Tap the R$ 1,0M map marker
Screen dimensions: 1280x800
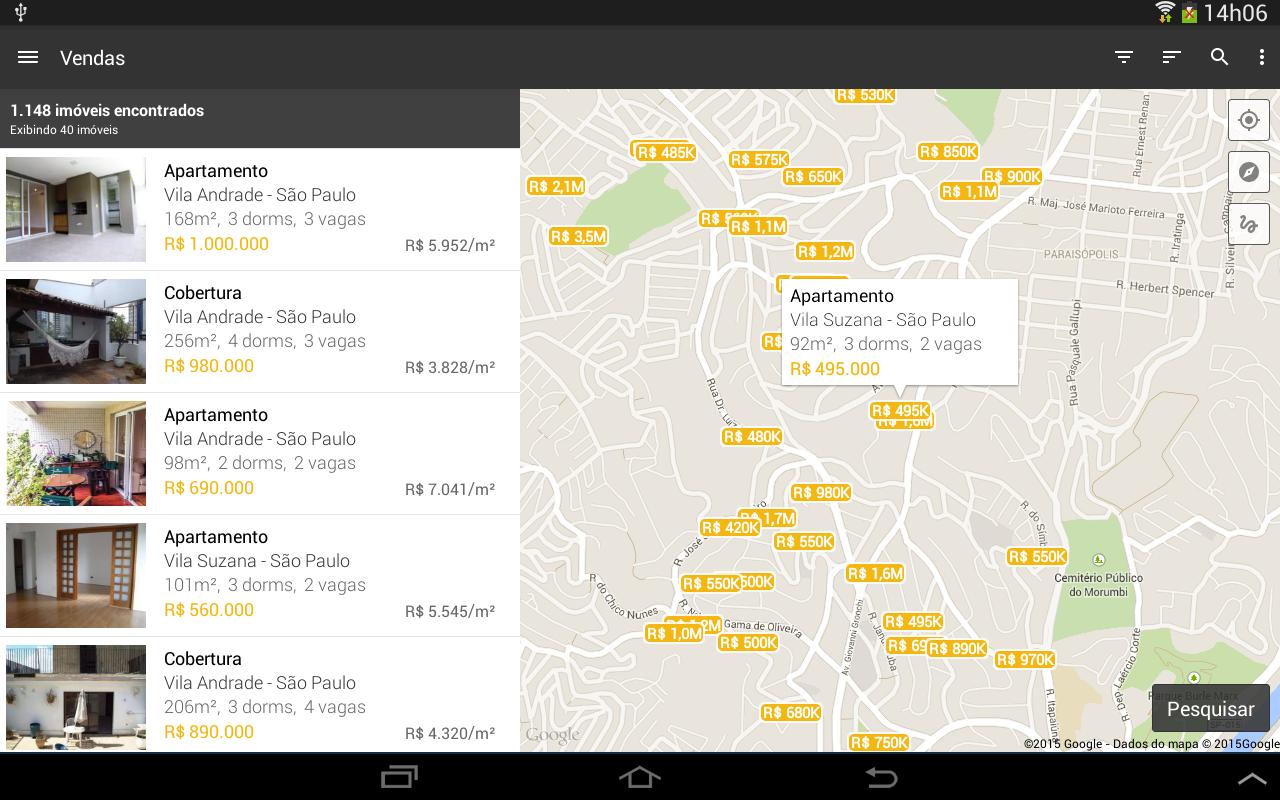pyautogui.click(x=674, y=633)
